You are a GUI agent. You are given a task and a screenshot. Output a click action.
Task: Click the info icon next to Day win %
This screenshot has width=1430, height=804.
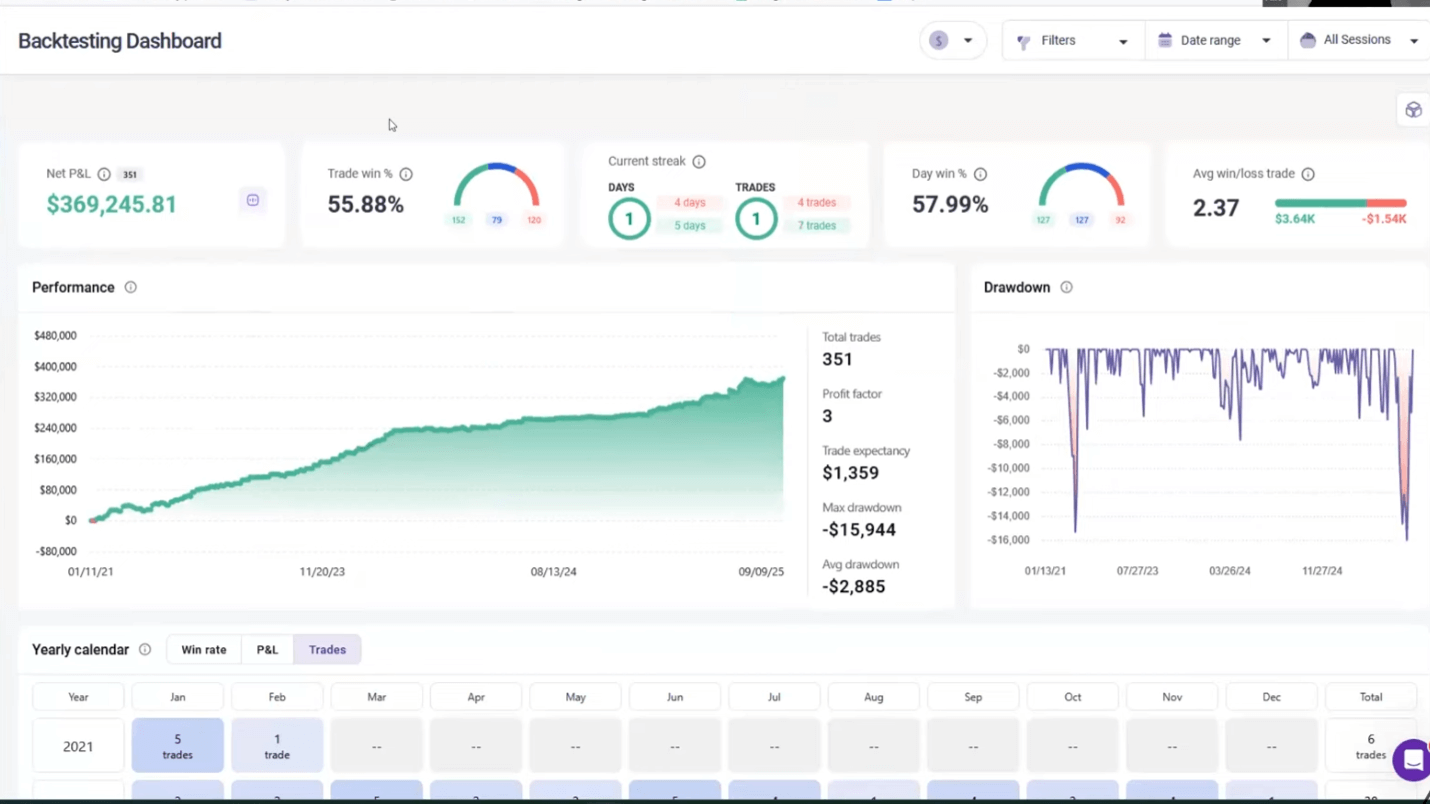point(980,174)
